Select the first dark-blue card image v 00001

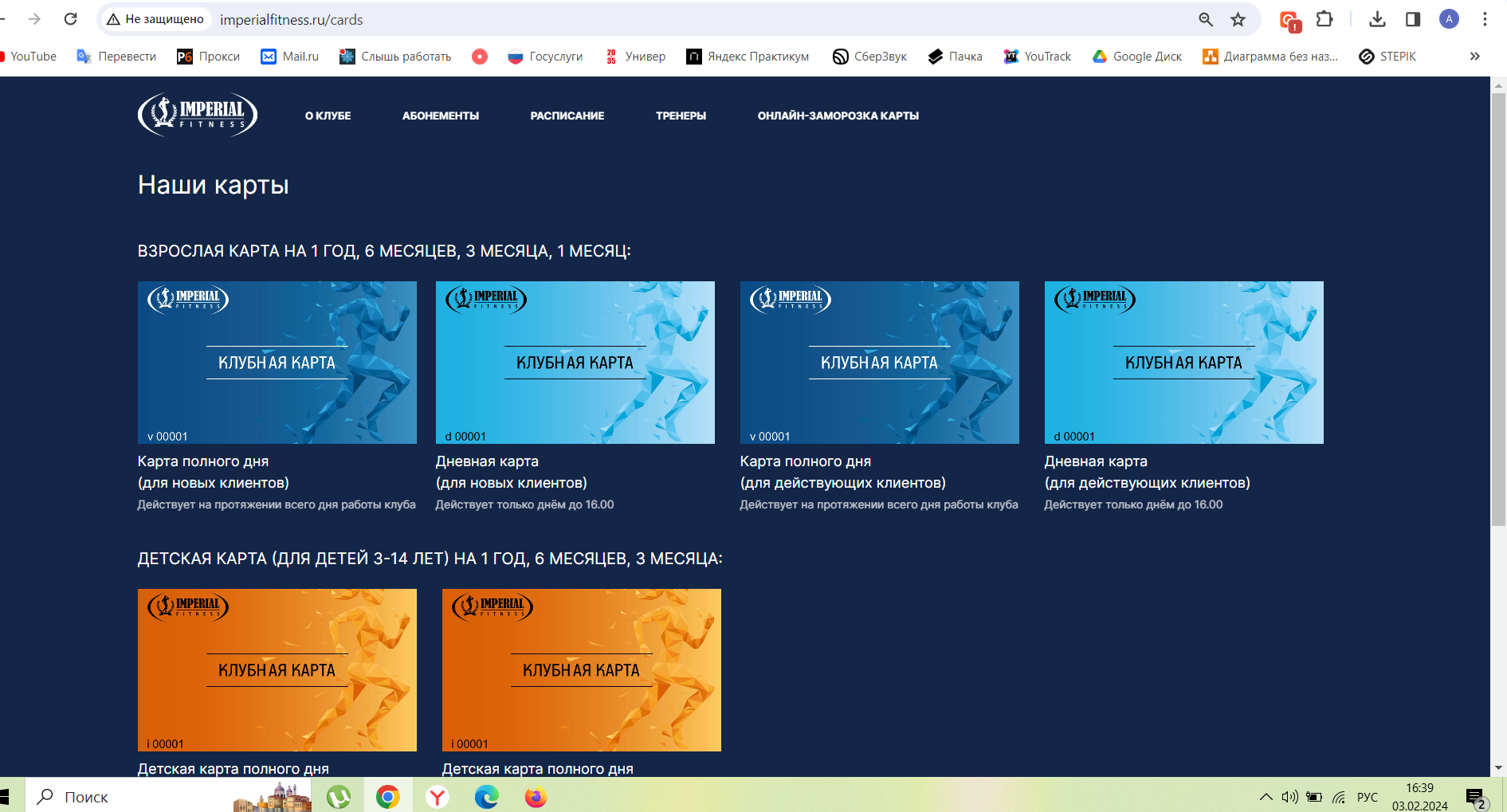tap(277, 363)
